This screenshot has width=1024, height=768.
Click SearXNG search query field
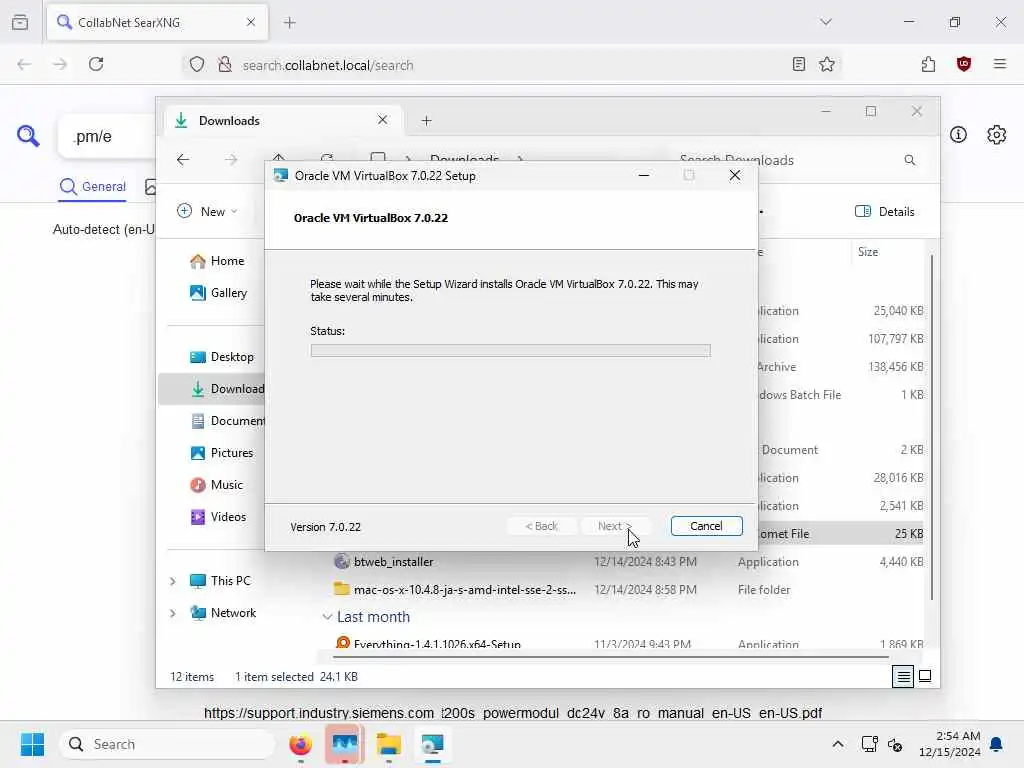coord(108,136)
